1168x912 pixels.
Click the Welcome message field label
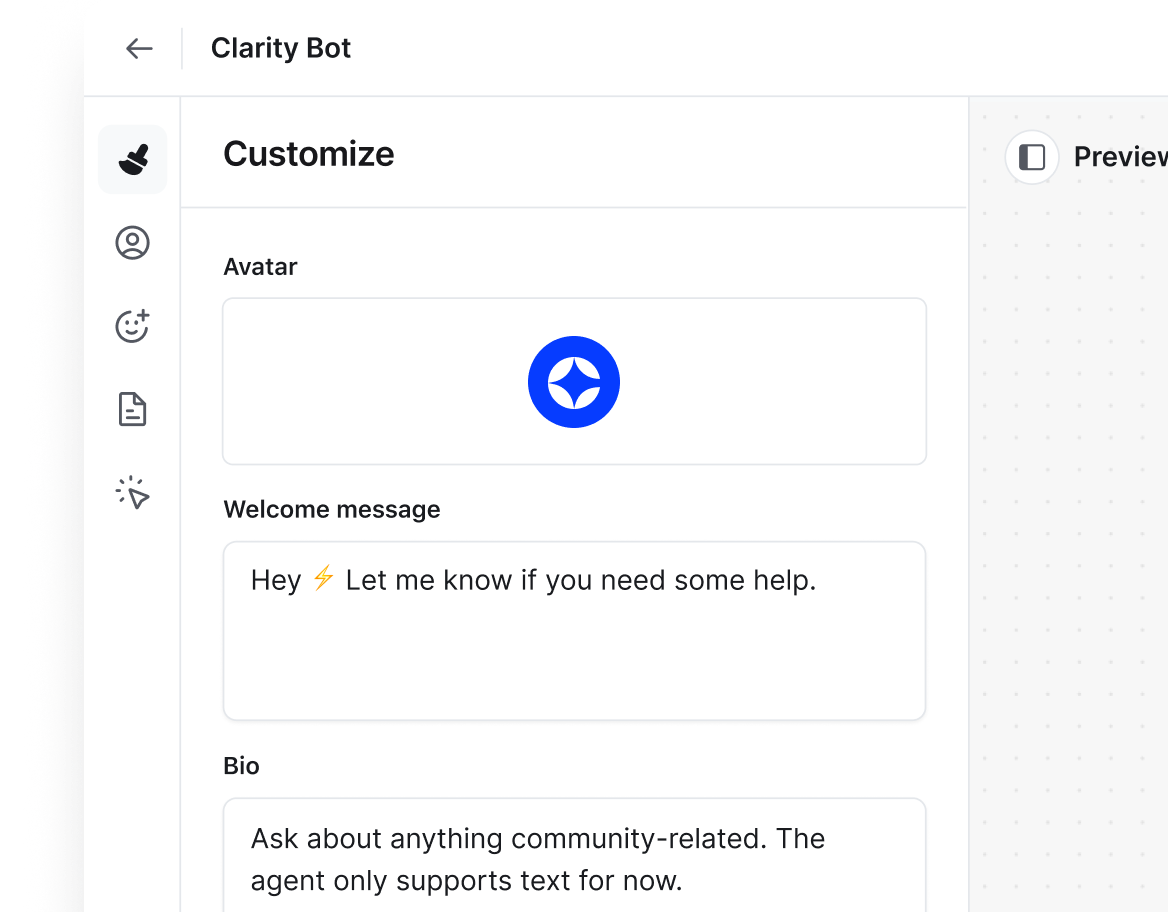pos(332,509)
